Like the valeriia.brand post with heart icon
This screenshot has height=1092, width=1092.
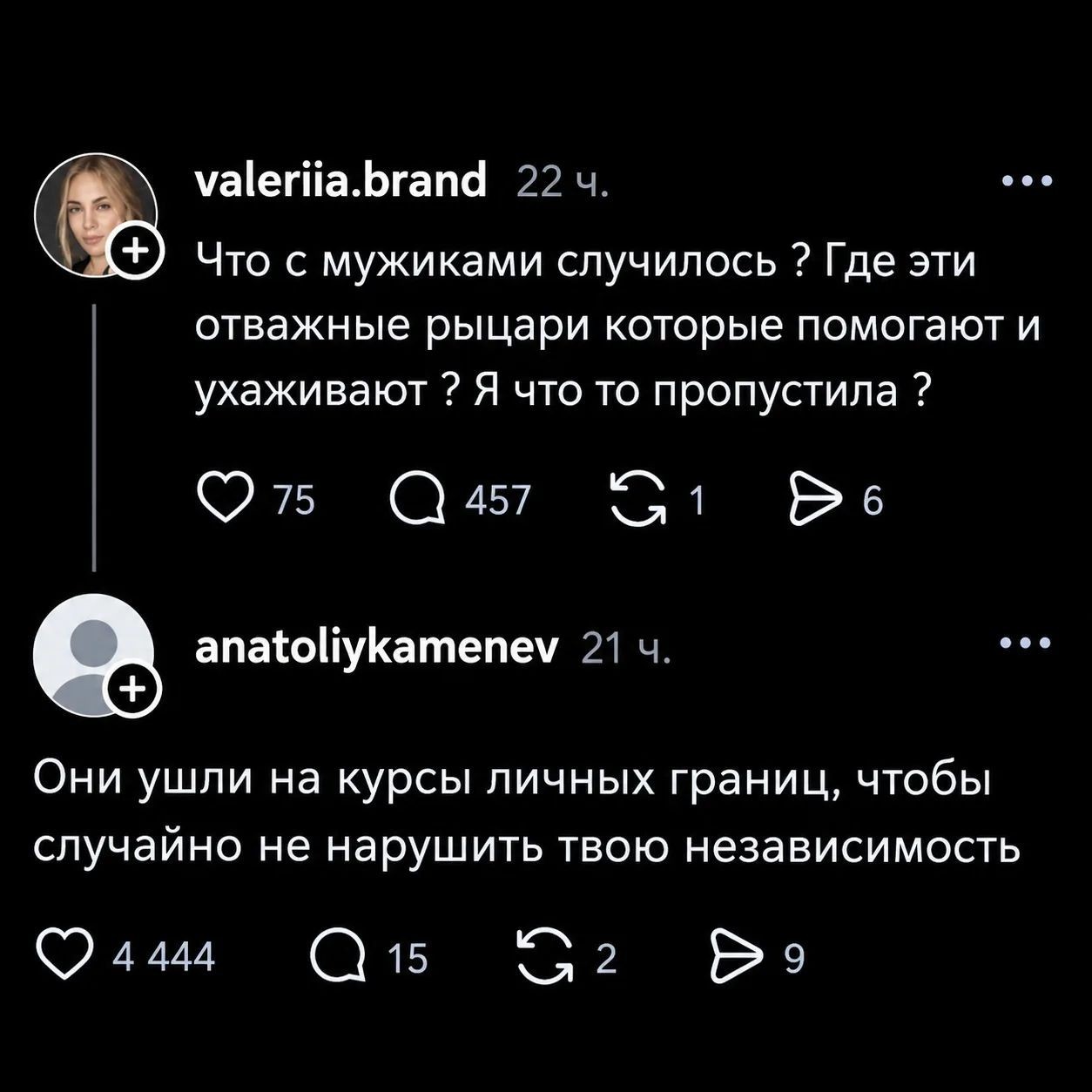click(x=225, y=501)
